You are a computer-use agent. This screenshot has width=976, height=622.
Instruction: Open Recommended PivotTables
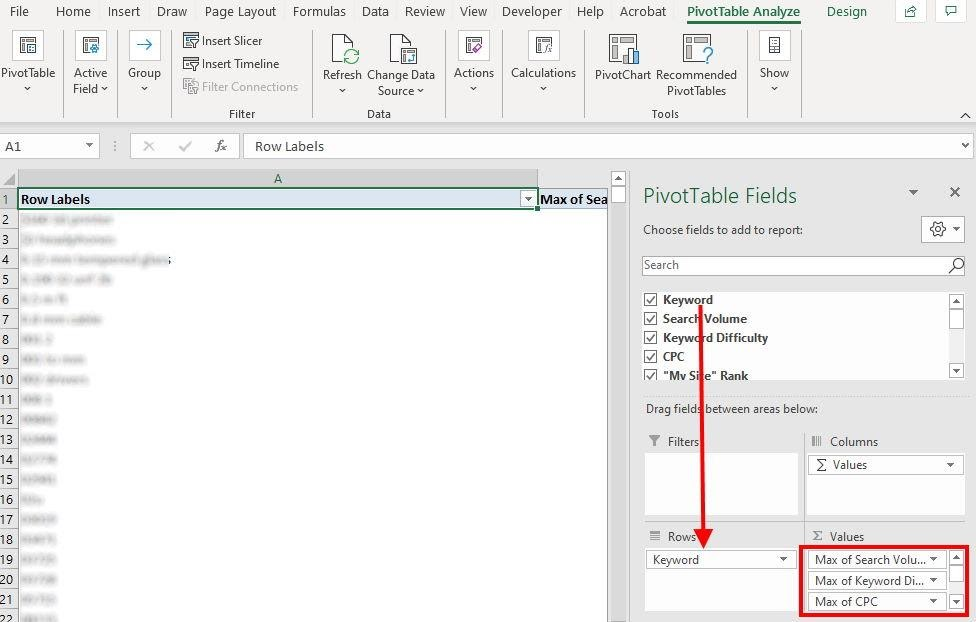[696, 50]
